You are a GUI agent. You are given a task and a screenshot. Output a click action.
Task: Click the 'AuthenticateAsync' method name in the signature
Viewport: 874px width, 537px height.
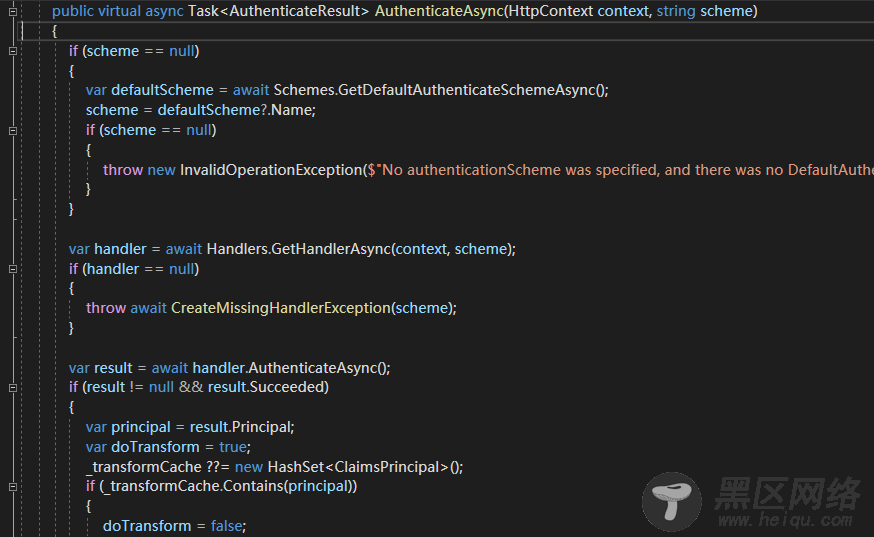point(439,11)
